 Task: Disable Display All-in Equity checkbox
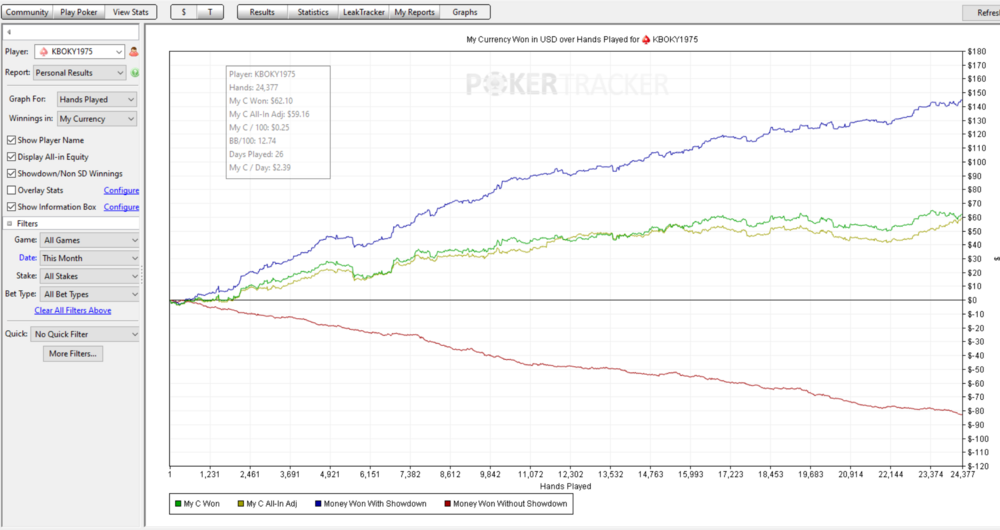pyautogui.click(x=11, y=157)
